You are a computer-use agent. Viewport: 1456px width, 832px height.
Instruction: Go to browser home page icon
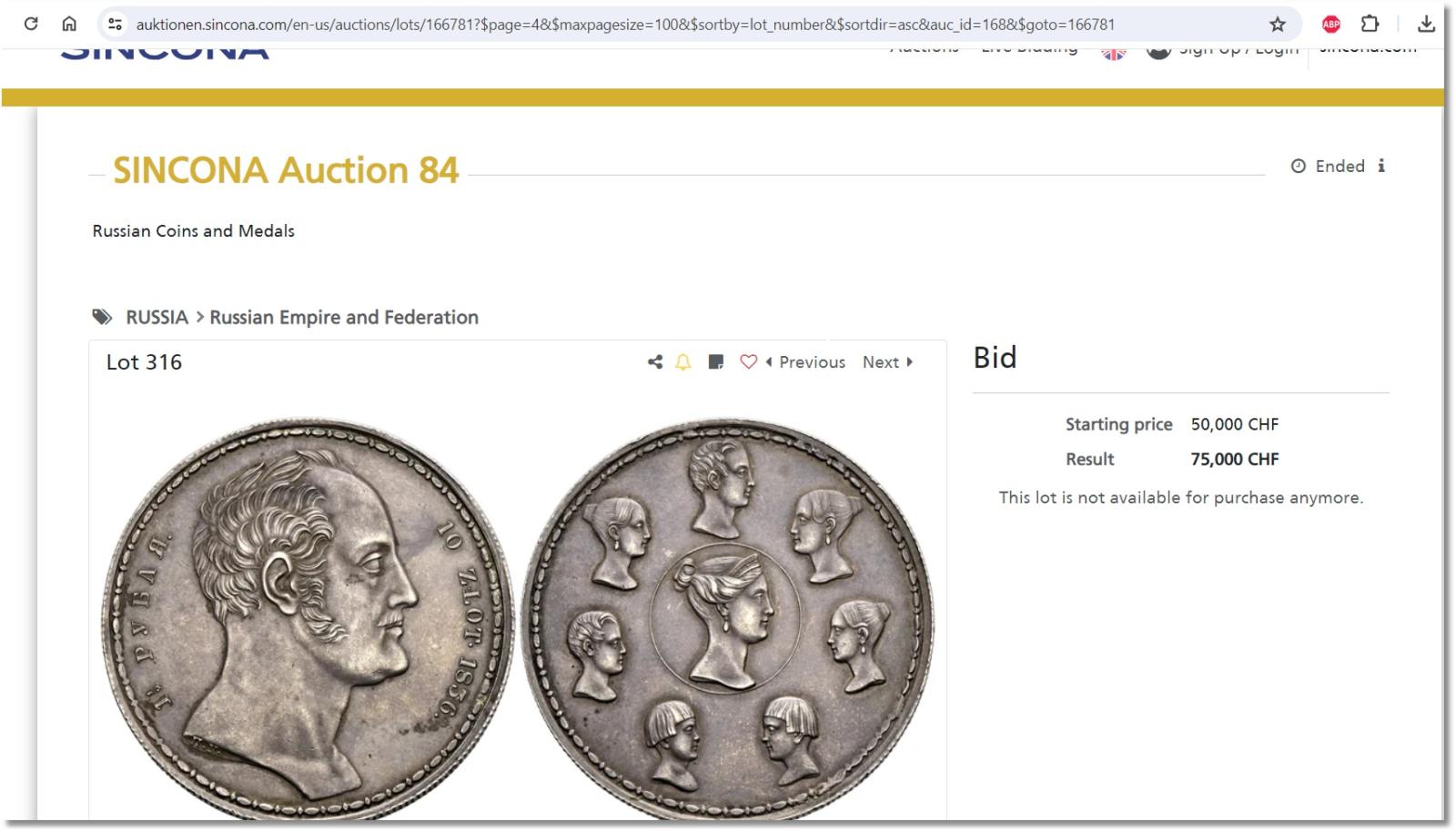coord(69,24)
